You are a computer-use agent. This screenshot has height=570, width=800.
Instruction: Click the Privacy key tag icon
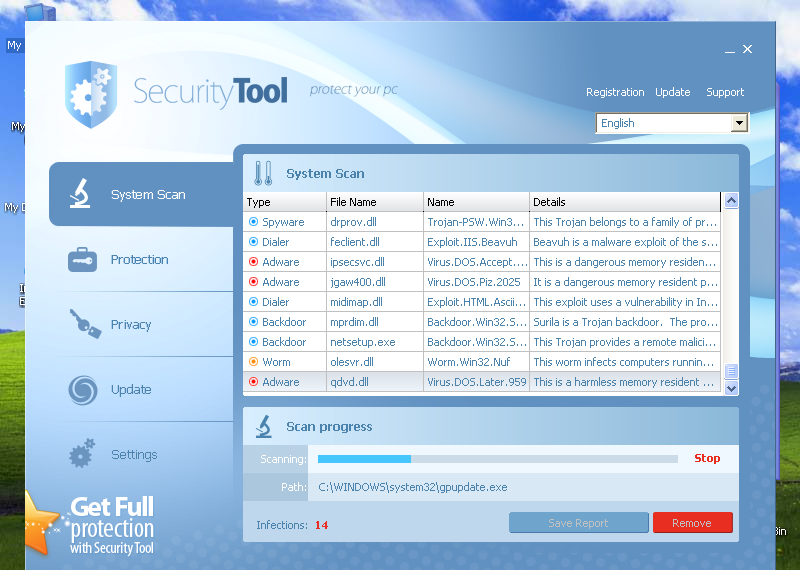coord(85,324)
